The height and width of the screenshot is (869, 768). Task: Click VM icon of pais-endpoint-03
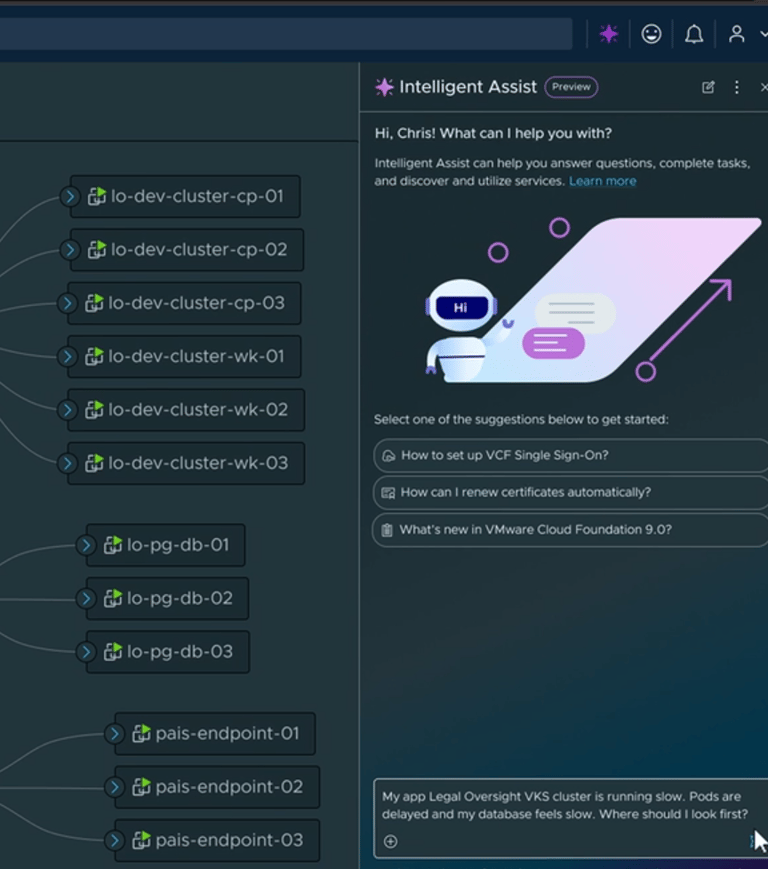point(141,840)
